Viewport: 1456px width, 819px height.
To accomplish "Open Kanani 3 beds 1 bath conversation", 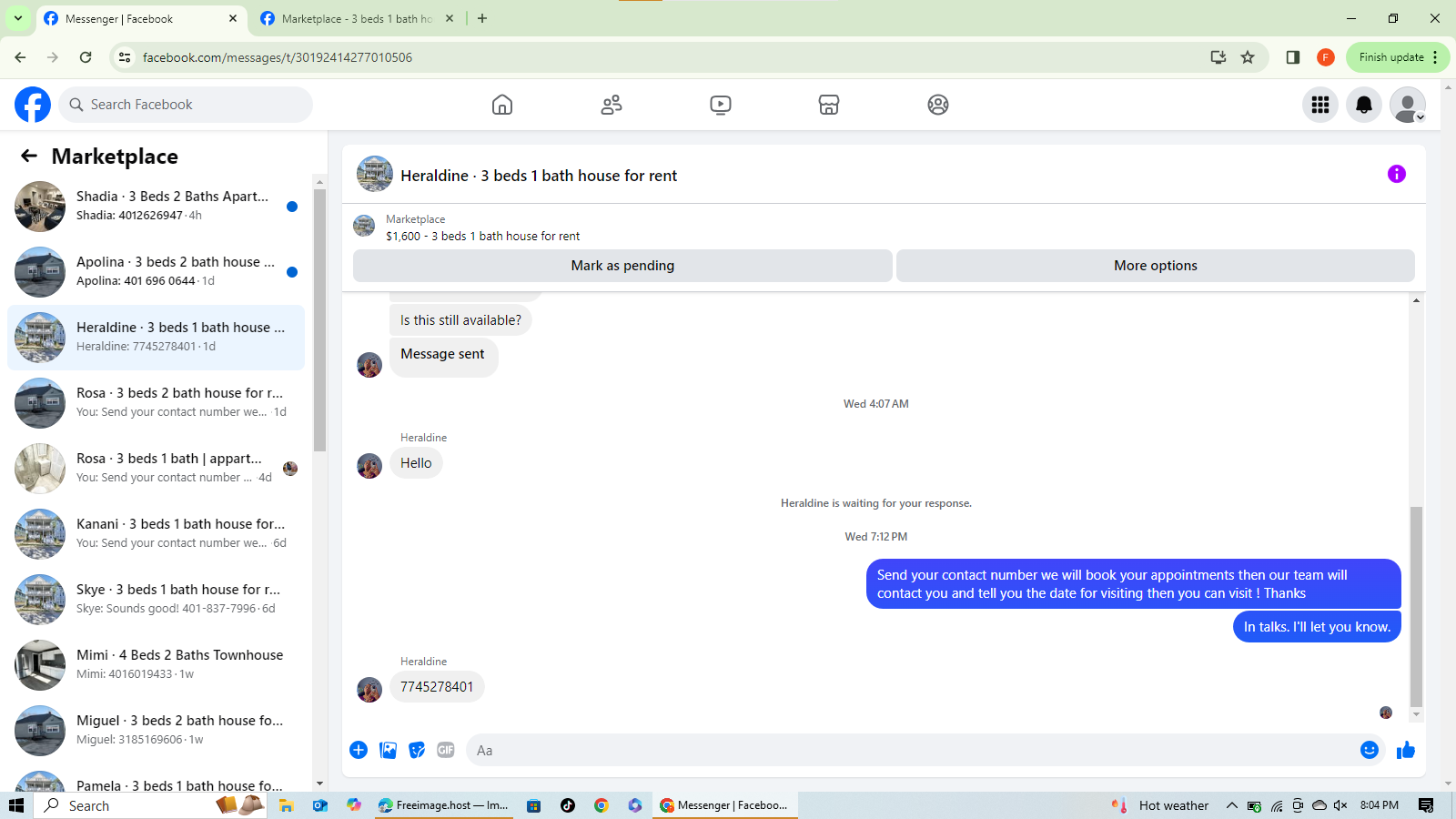I will [157, 534].
